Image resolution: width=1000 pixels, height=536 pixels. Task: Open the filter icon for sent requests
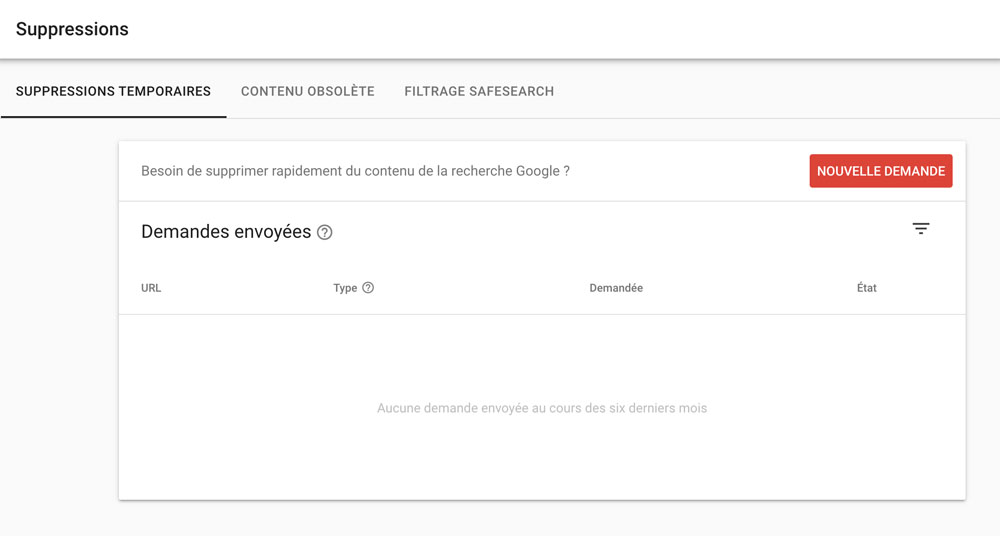920,228
